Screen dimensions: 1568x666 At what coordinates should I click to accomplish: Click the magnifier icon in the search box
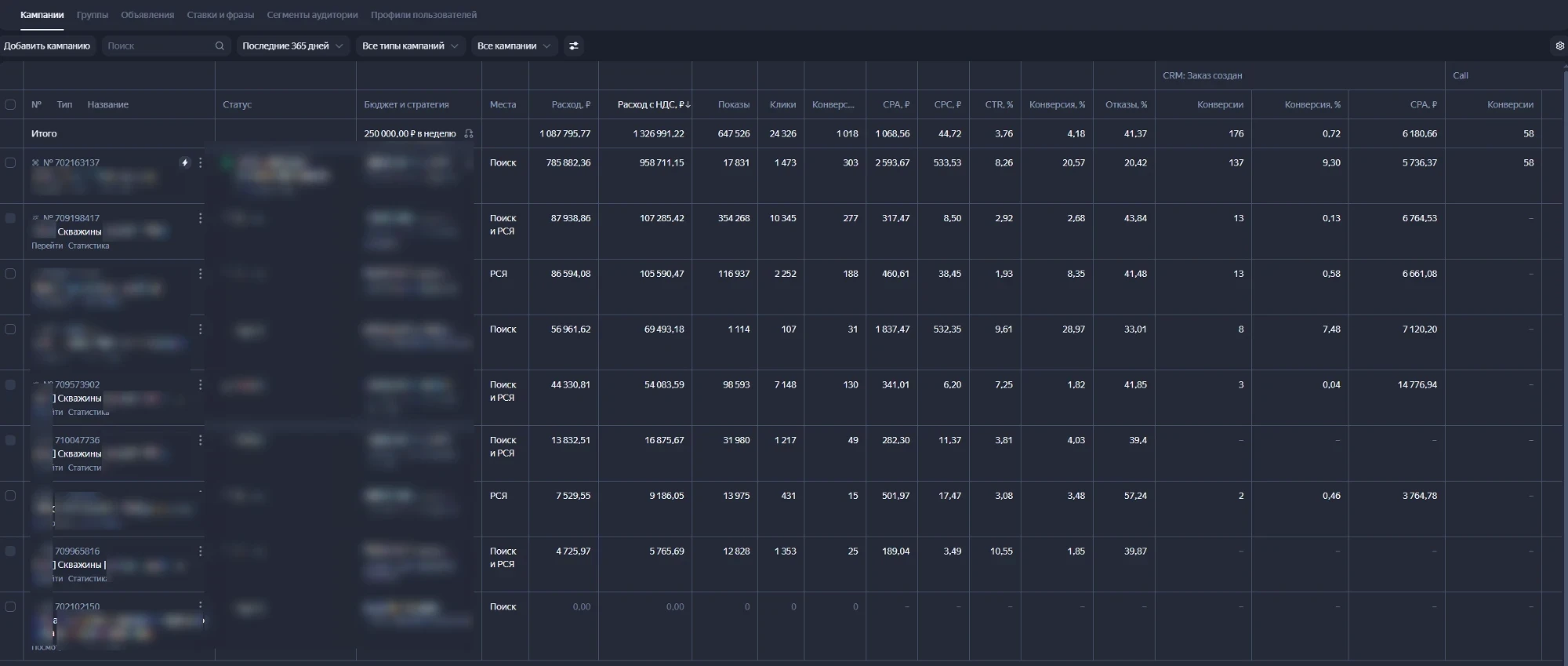220,46
